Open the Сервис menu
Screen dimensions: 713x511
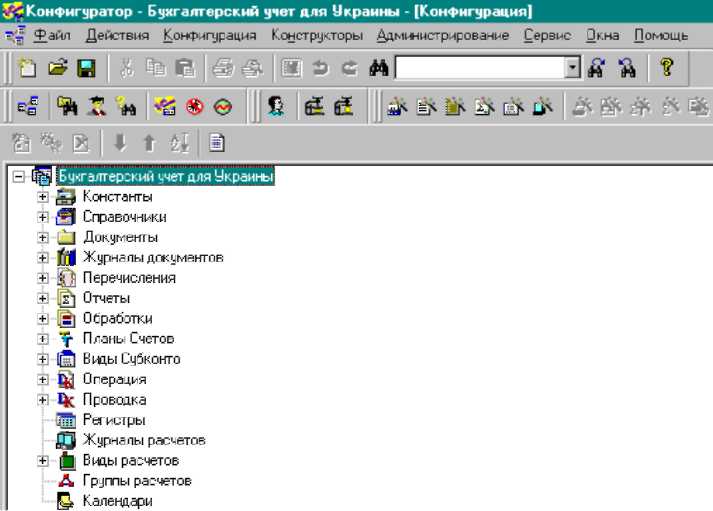click(547, 35)
